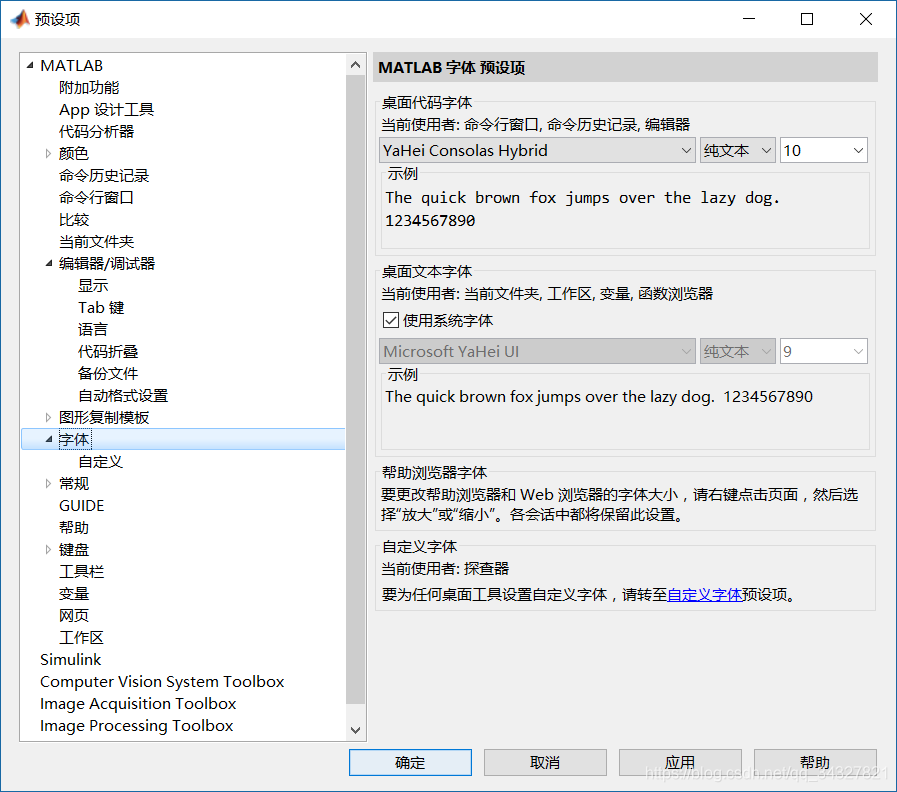Select 语言 in the tree
This screenshot has height=792, width=897.
point(93,330)
